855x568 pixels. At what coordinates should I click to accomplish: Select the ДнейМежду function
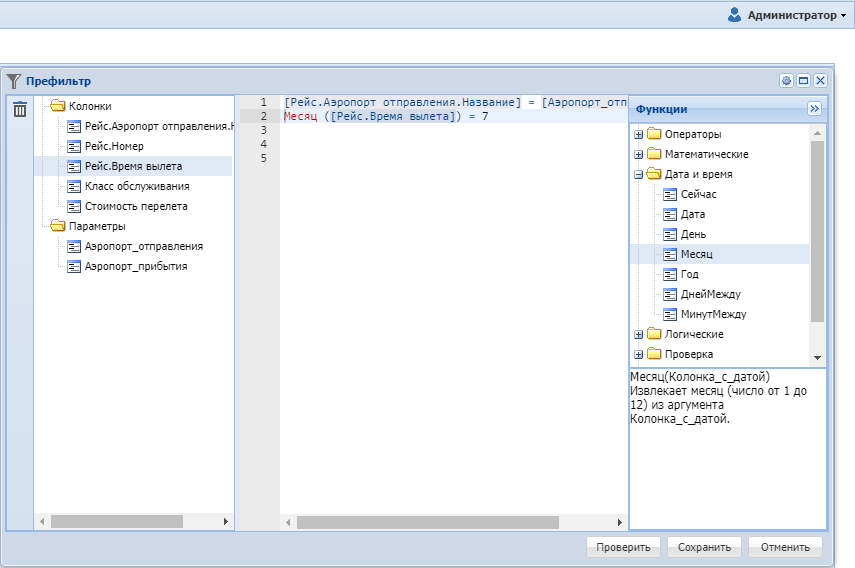pos(710,294)
